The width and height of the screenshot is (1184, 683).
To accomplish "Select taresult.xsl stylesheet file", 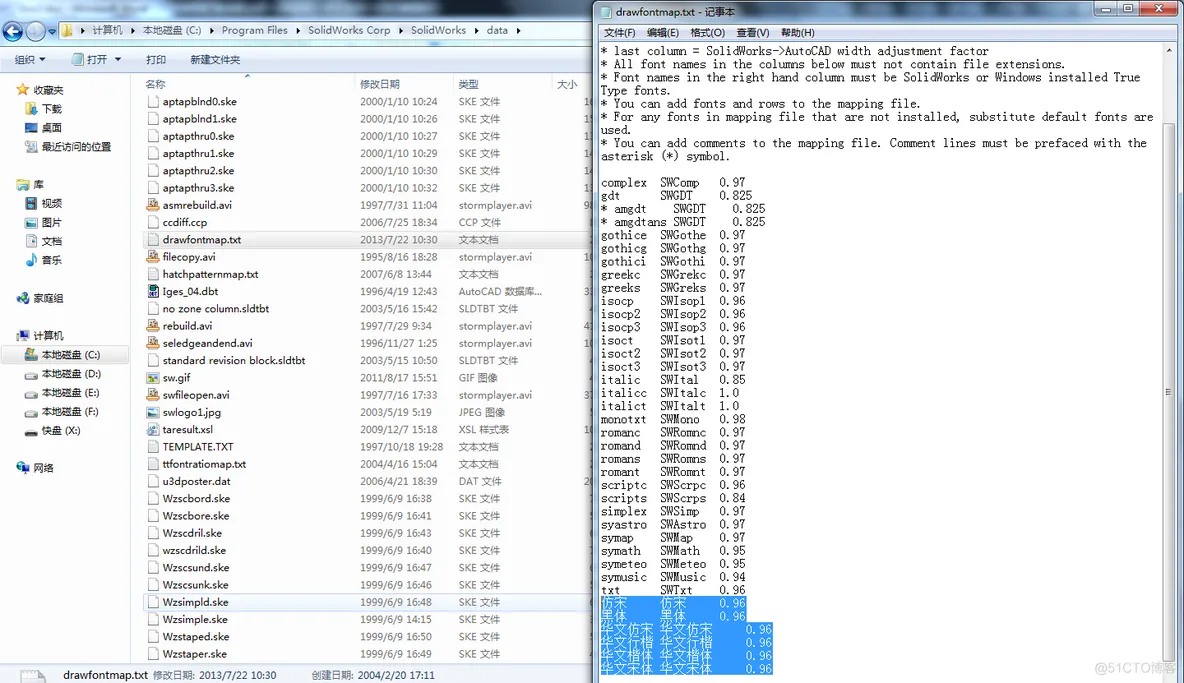I will click(187, 429).
